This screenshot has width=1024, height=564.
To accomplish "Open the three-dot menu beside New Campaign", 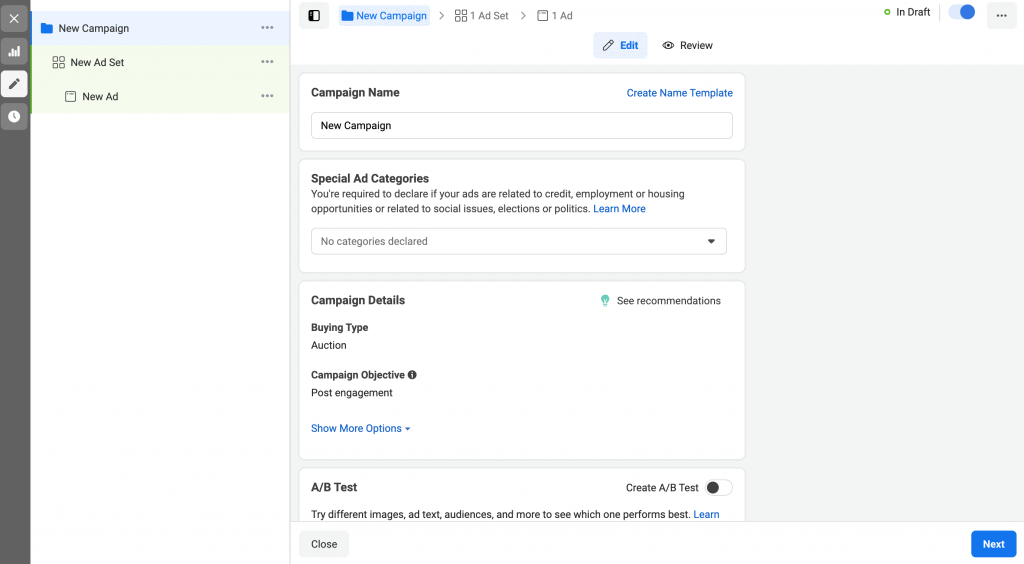I will point(267,28).
